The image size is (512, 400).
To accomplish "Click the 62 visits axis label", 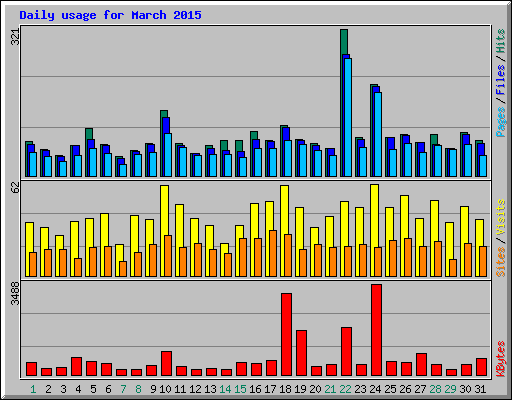I will 15,188.
